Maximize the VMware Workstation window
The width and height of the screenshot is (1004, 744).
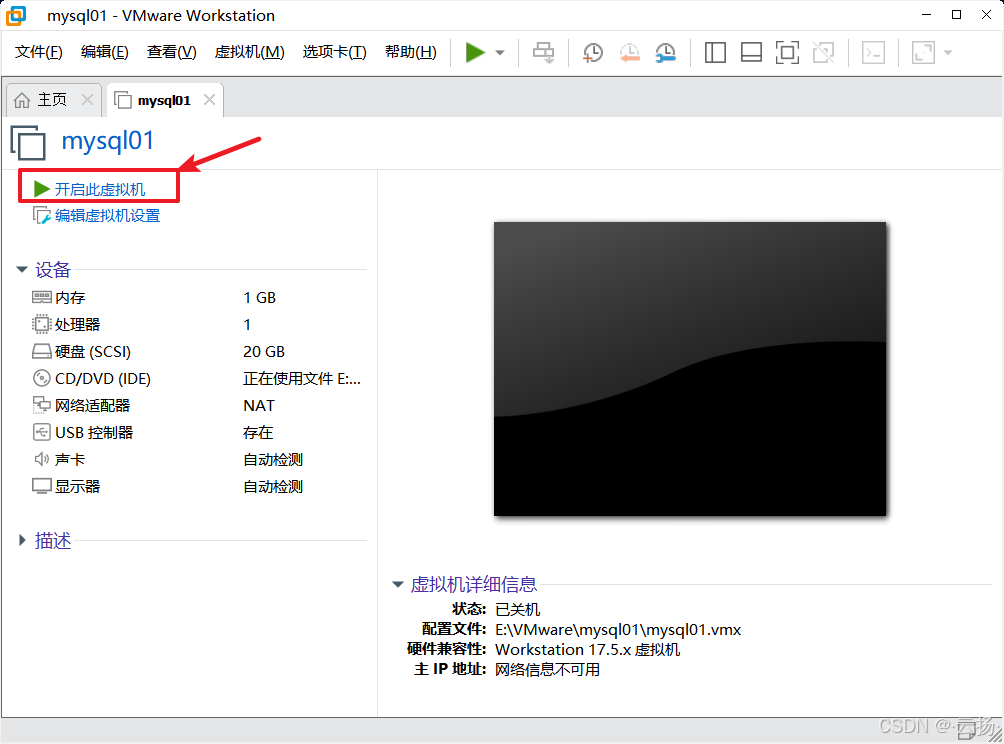pos(957,15)
